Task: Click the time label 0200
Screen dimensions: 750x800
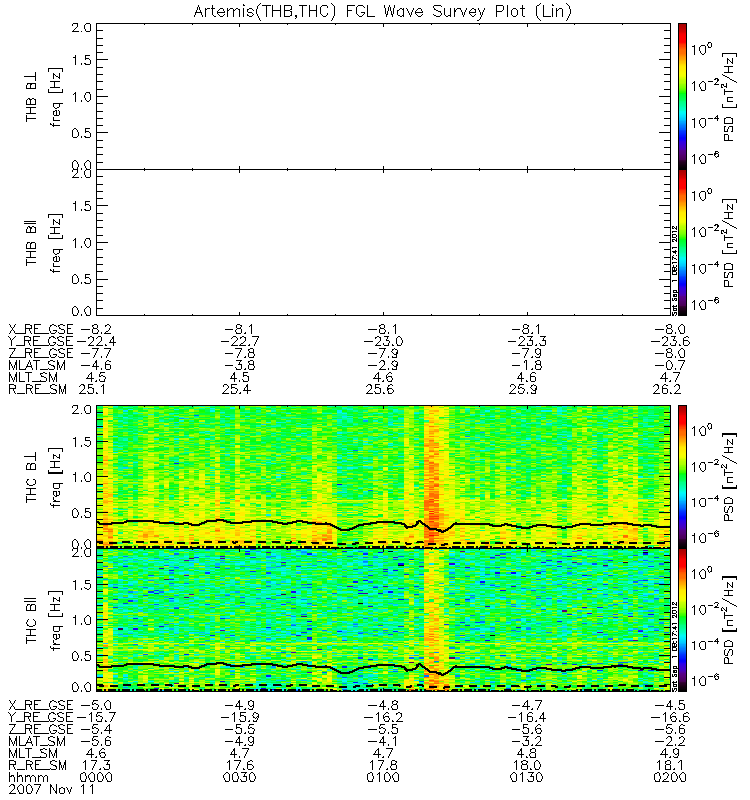Action: [x=670, y=778]
